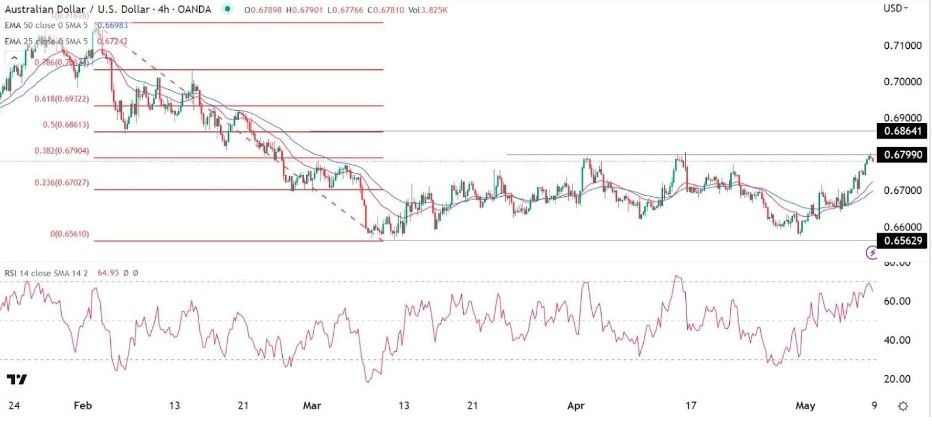Click the 0.70000 price axis value
Image resolution: width=932 pixels, height=434 pixels.
pos(903,82)
